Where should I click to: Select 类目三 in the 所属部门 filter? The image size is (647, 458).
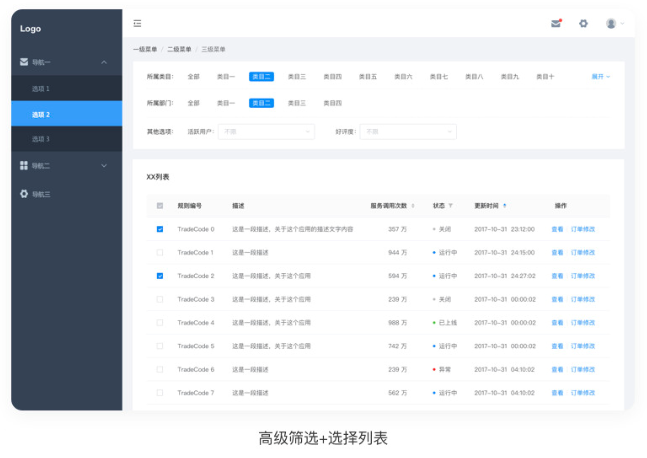297,103
